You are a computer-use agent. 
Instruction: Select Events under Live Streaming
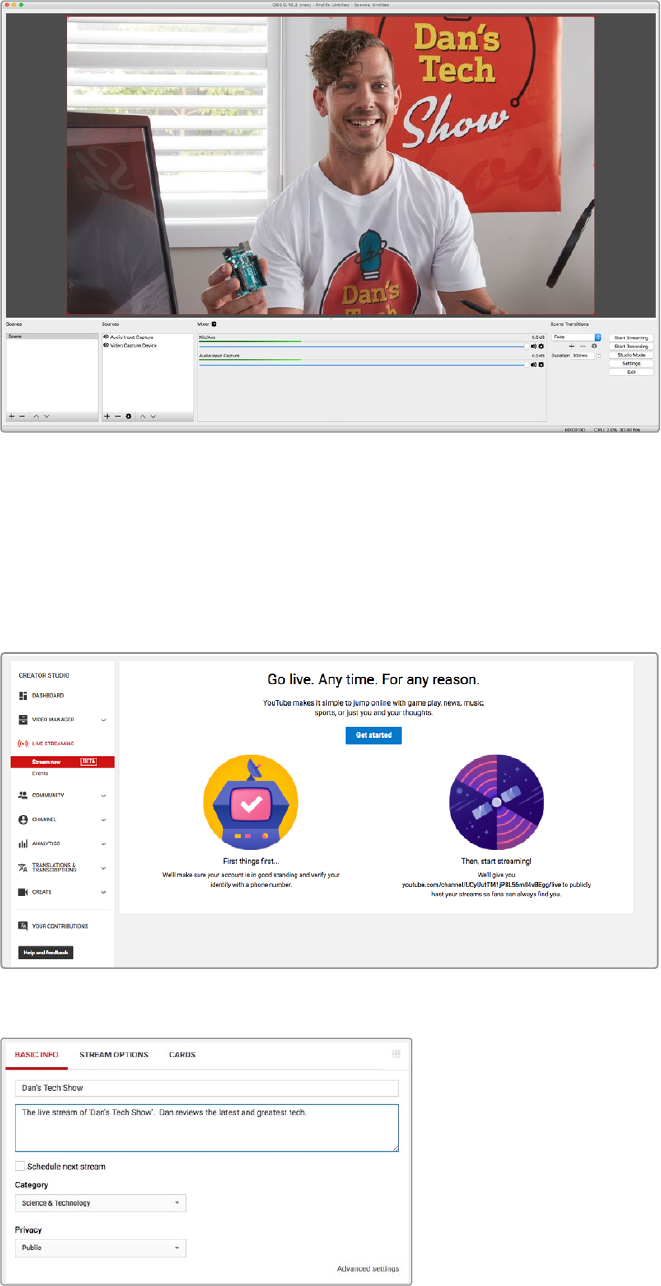pyautogui.click(x=40, y=773)
